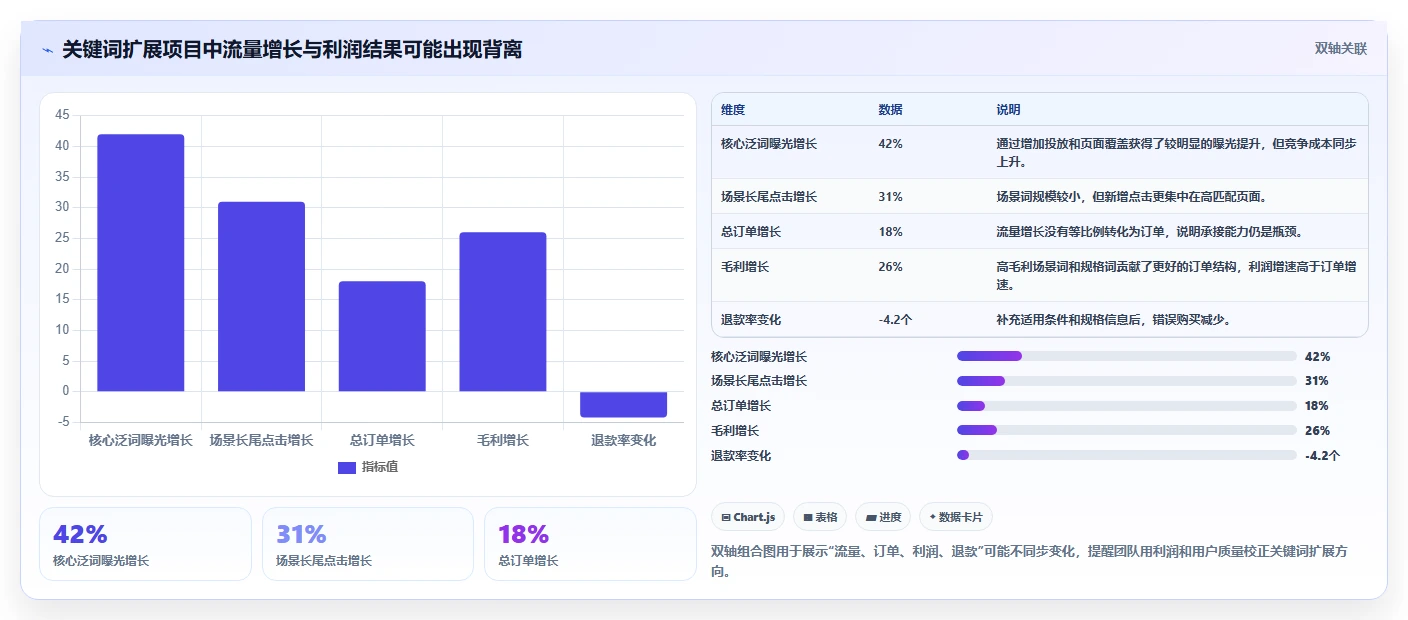The width and height of the screenshot is (1408, 620).
Task: Click the 31% value in the table
Action: (890, 197)
